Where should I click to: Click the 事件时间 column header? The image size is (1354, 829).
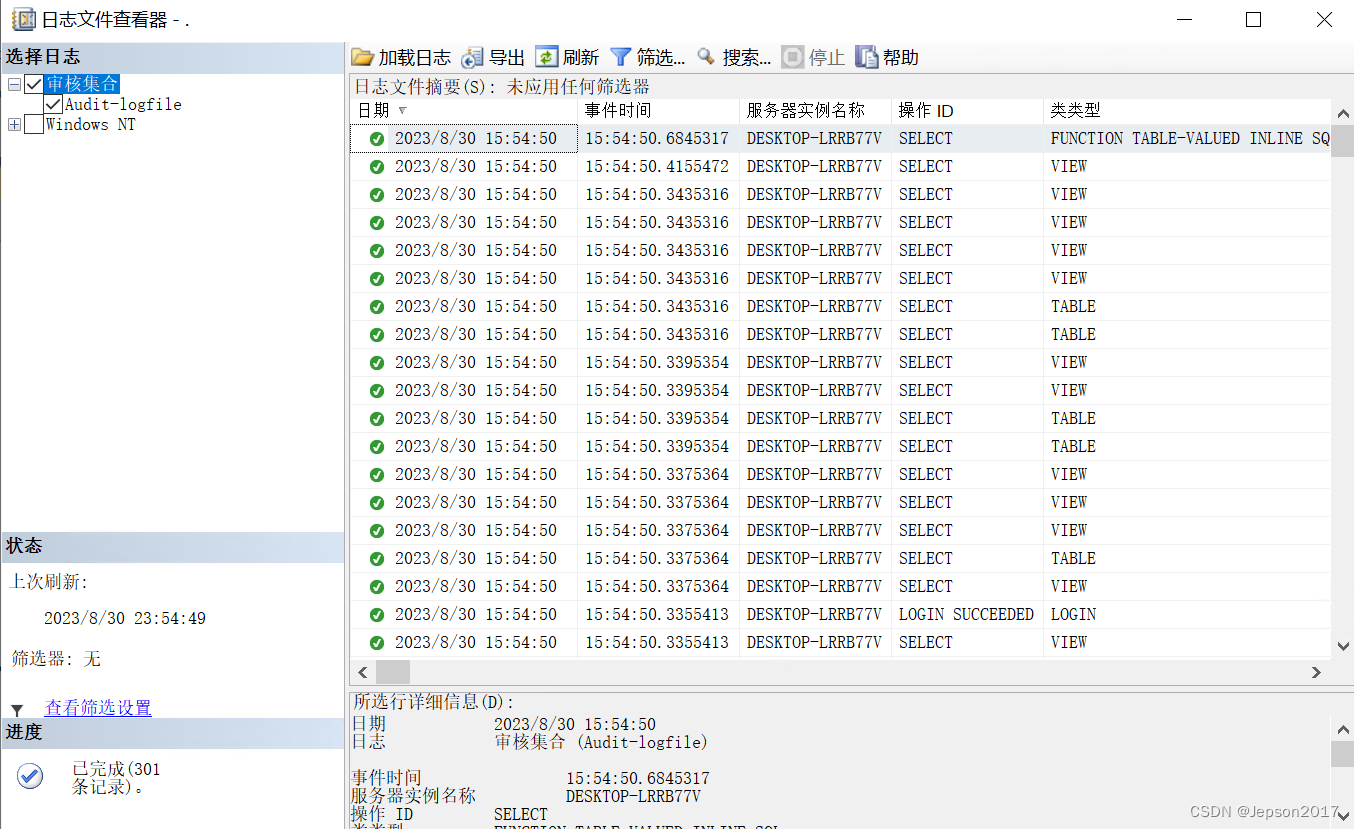click(659, 111)
